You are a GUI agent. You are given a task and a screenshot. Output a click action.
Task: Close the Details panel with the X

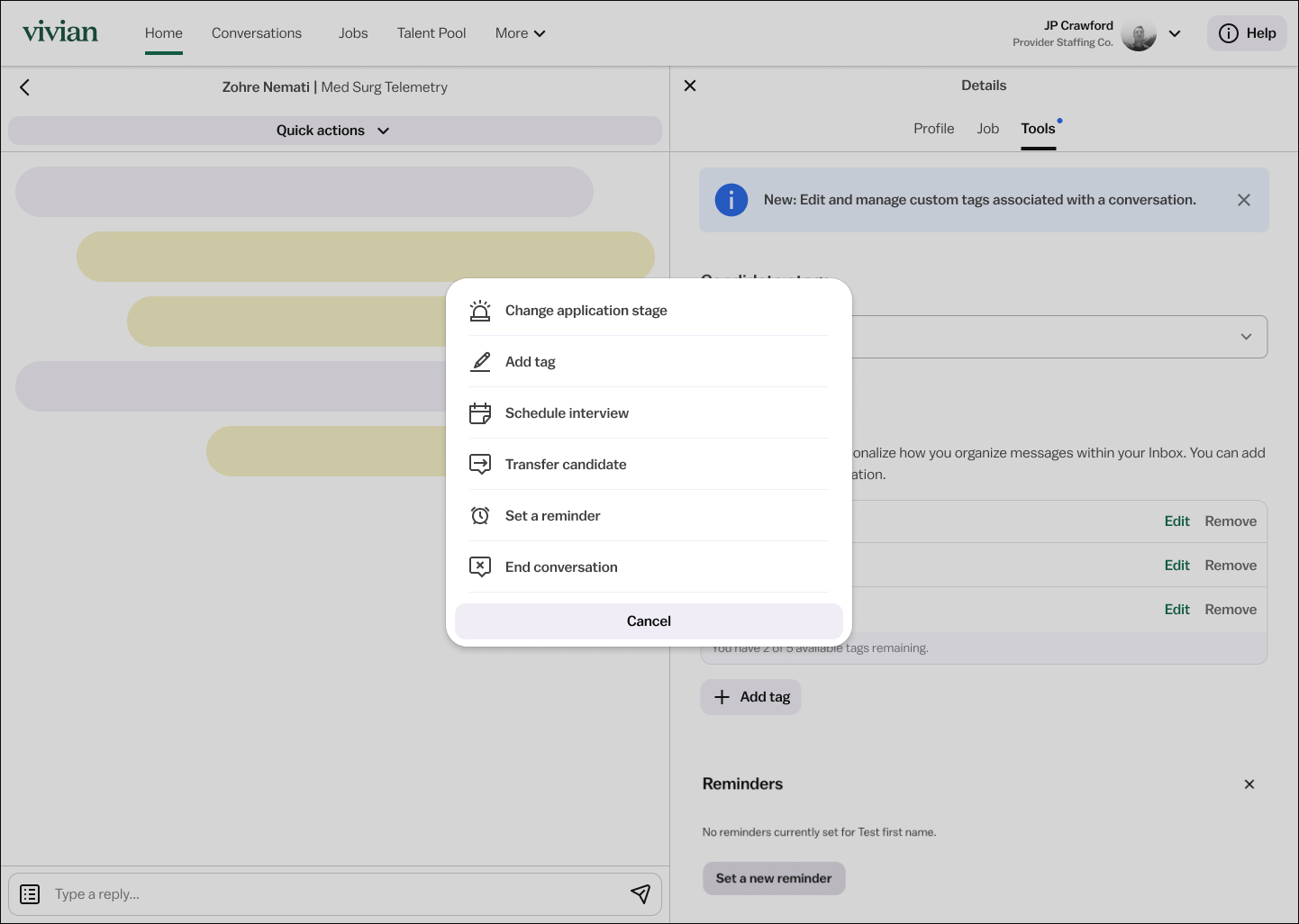pos(690,86)
